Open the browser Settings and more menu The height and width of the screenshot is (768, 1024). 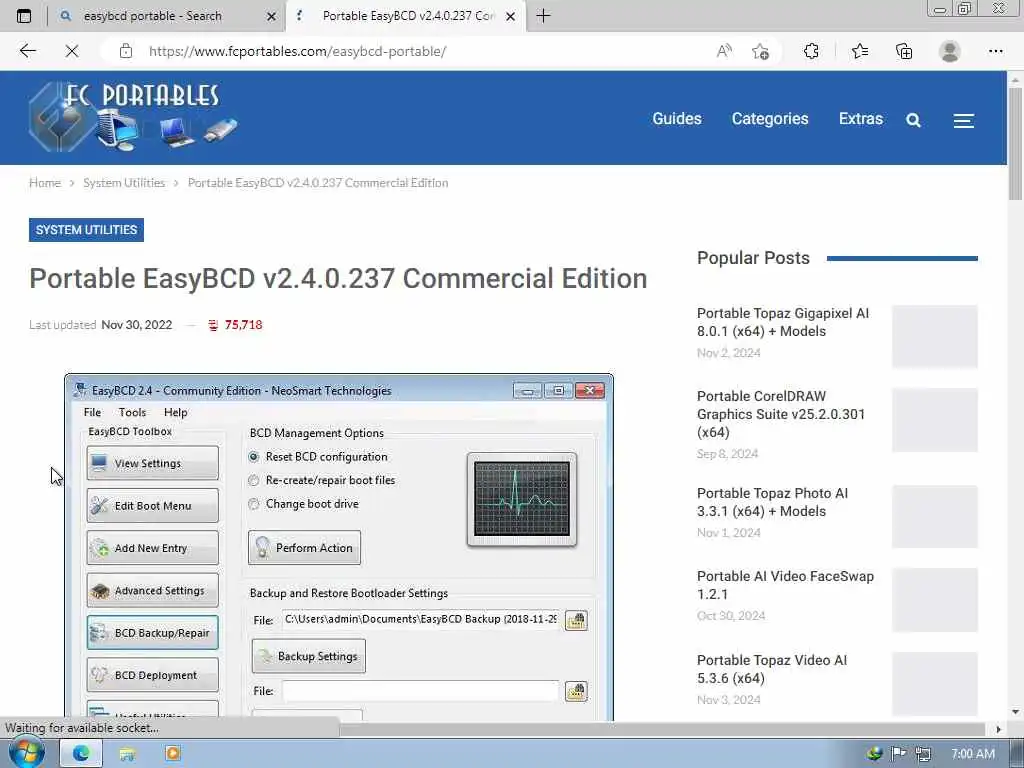click(x=995, y=51)
